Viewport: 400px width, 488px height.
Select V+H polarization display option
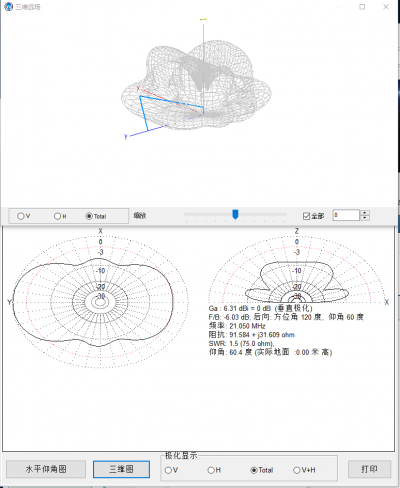[x=304, y=470]
